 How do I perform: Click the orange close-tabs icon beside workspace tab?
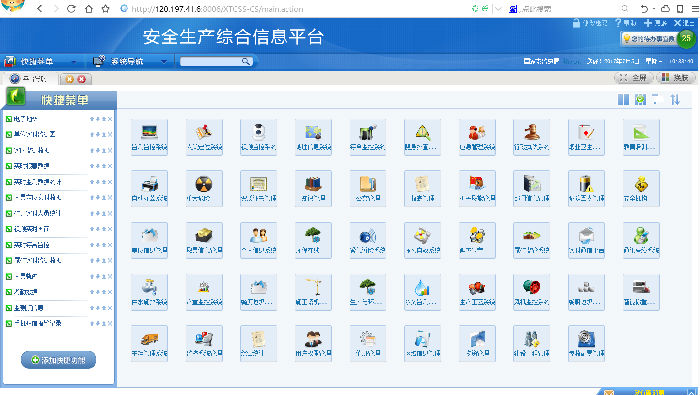pyautogui.click(x=70, y=79)
